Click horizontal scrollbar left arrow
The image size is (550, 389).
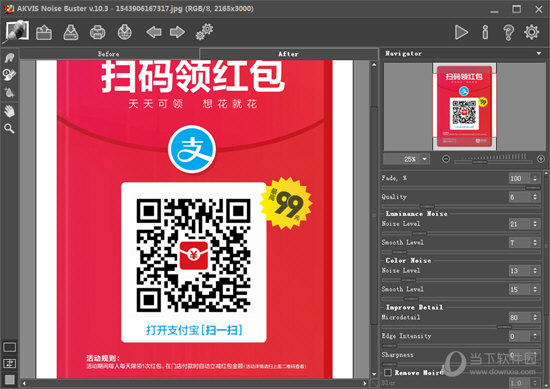click(24, 383)
